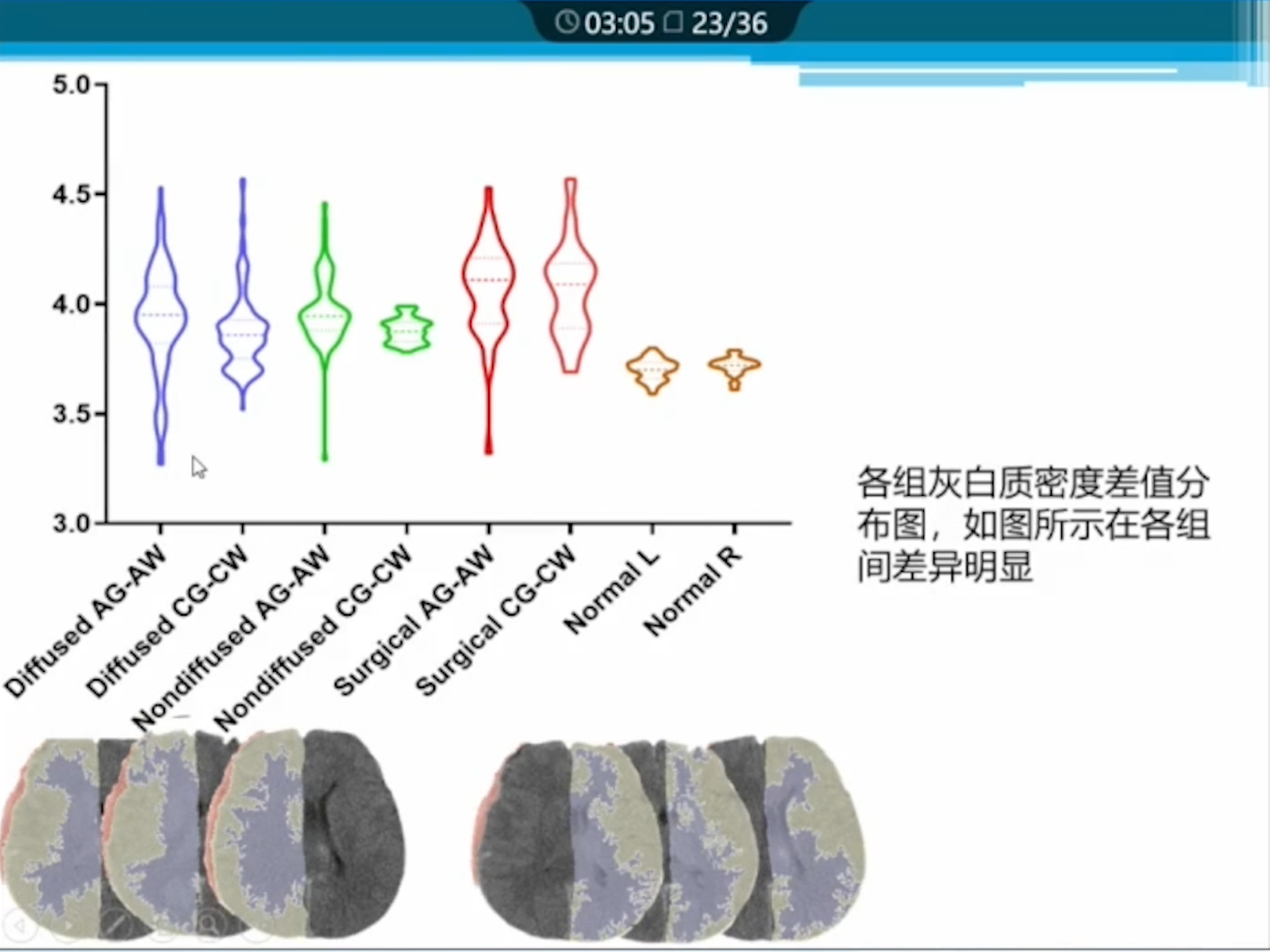
Task: Click the Chinese caption text block
Action: click(x=1032, y=524)
